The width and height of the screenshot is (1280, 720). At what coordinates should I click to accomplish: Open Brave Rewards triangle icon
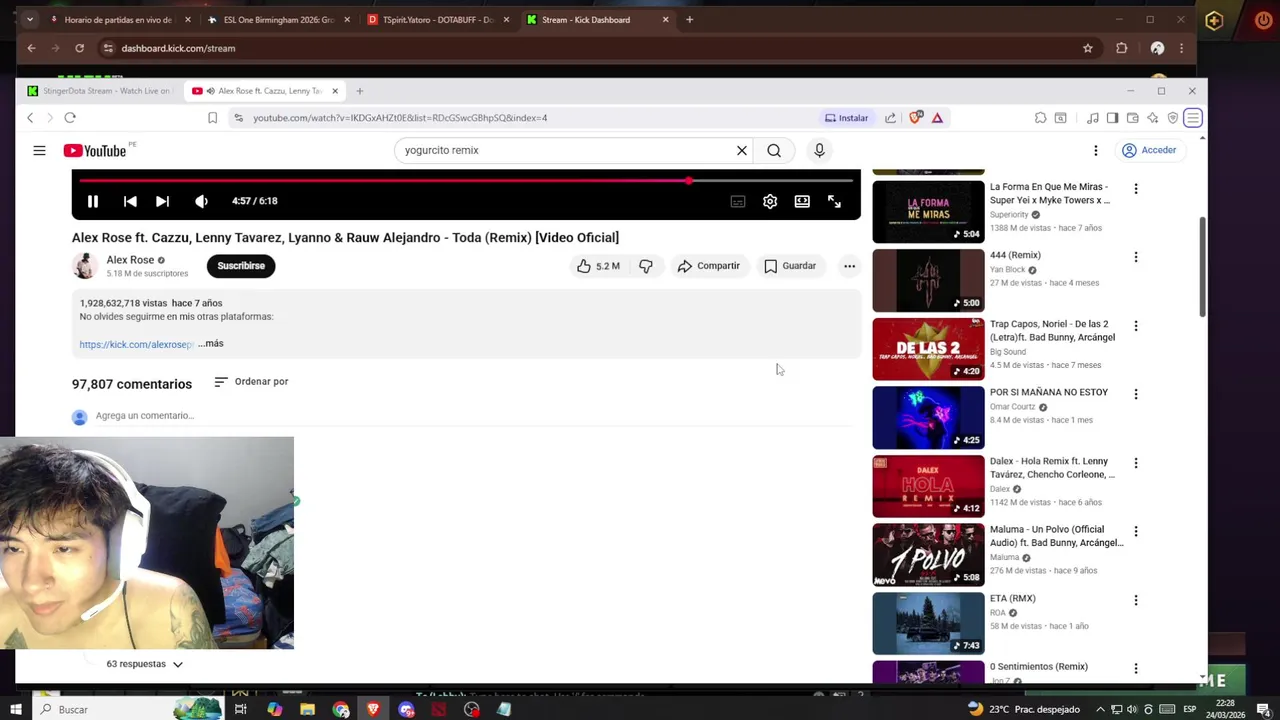pyautogui.click(x=937, y=118)
